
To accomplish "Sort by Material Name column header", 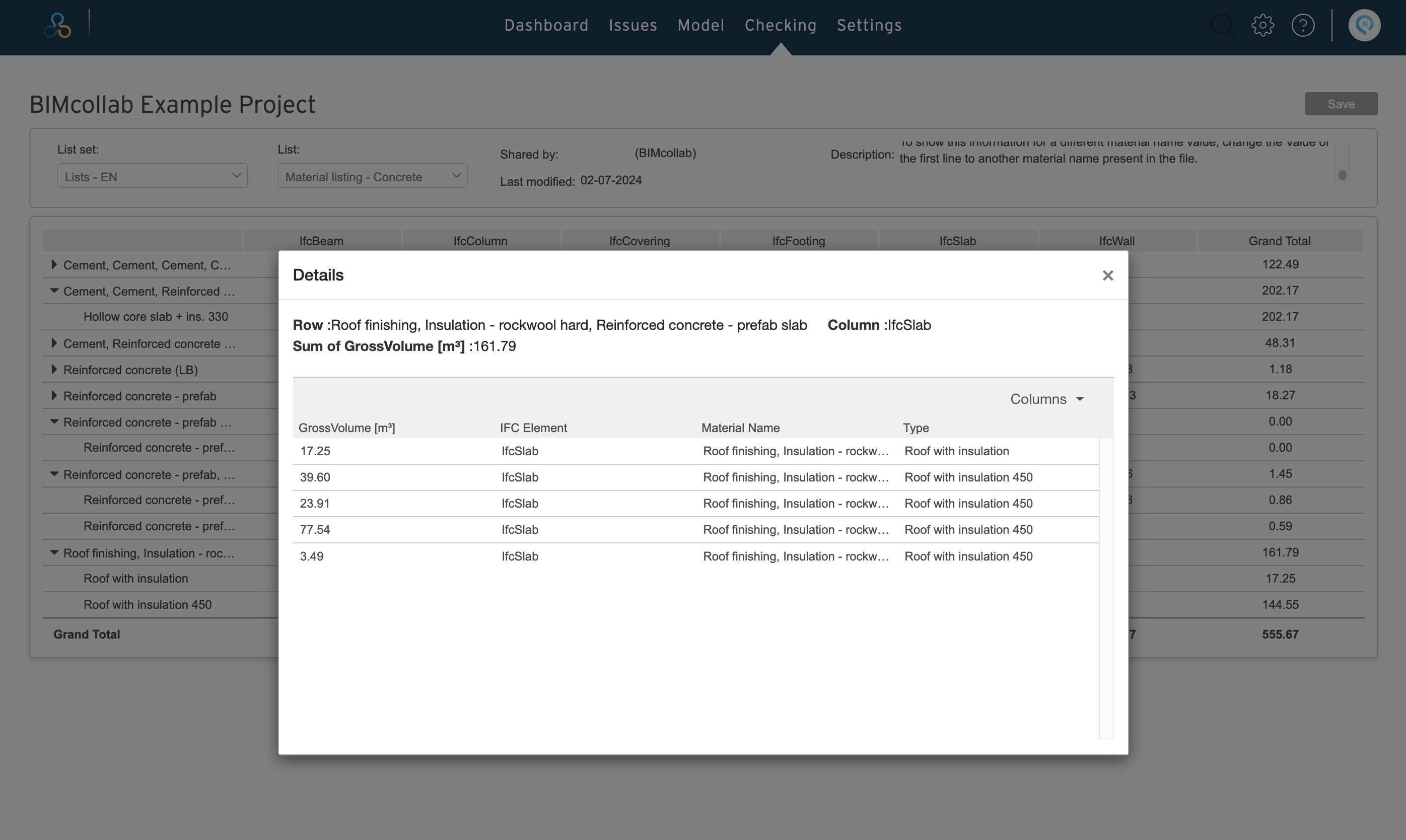I will [740, 428].
